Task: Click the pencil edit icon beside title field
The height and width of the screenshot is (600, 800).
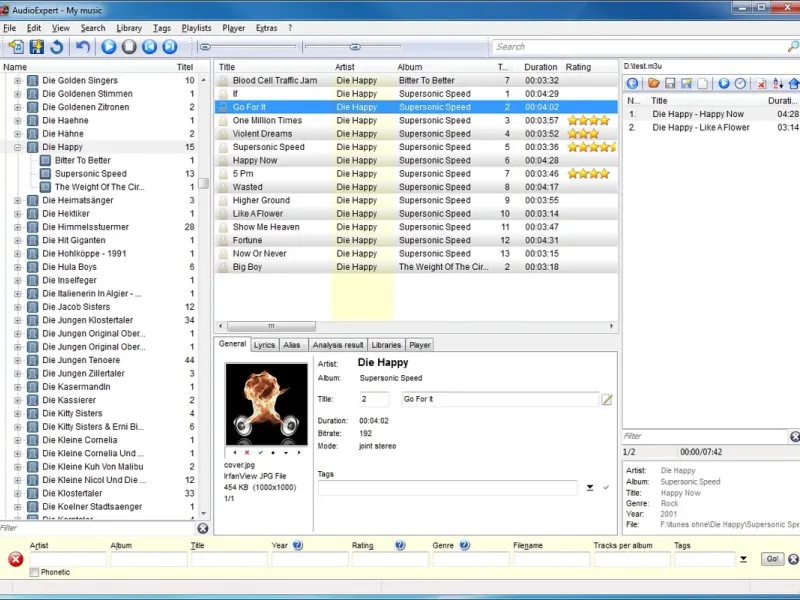Action: (x=607, y=400)
